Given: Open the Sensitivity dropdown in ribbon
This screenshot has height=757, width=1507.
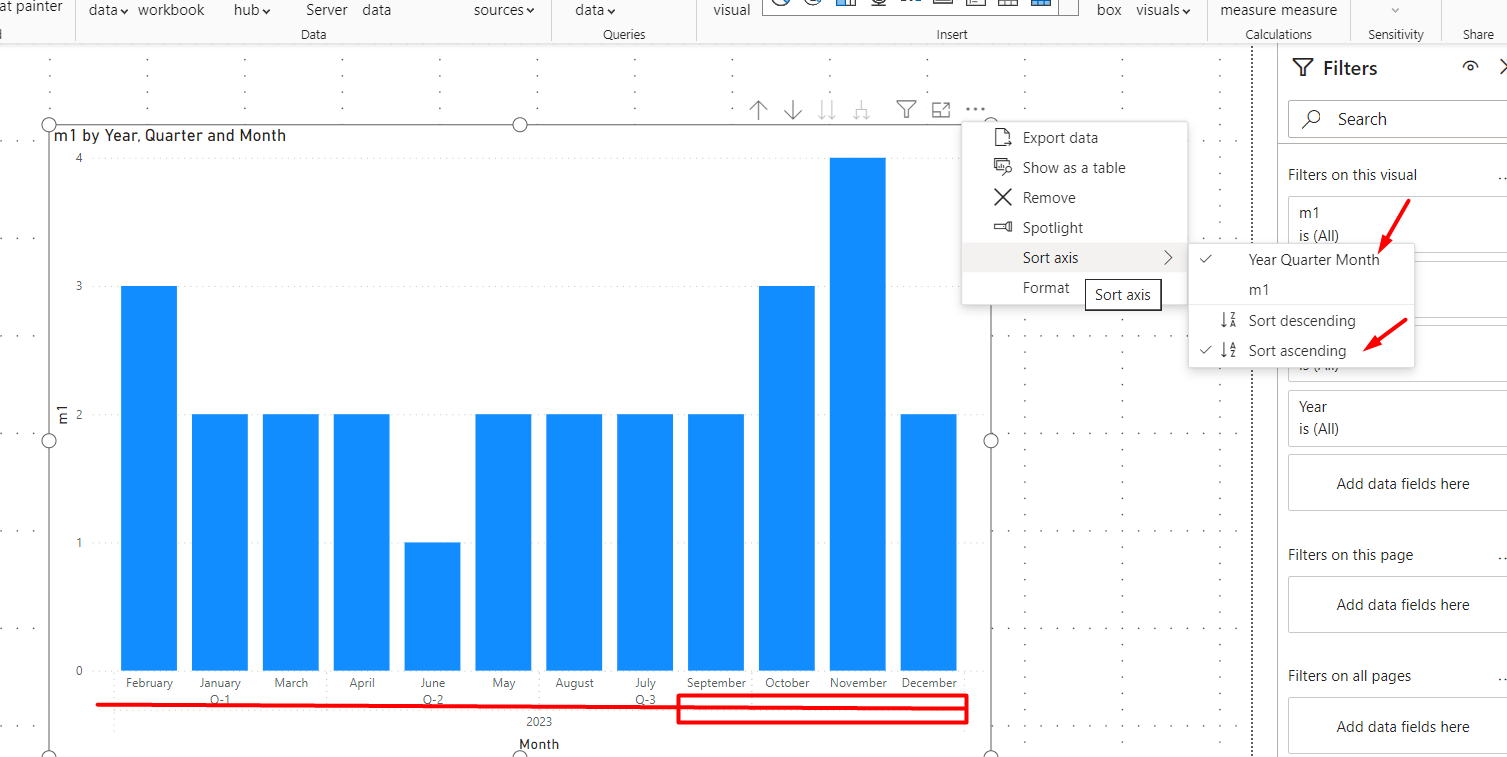Looking at the screenshot, I should [1396, 11].
